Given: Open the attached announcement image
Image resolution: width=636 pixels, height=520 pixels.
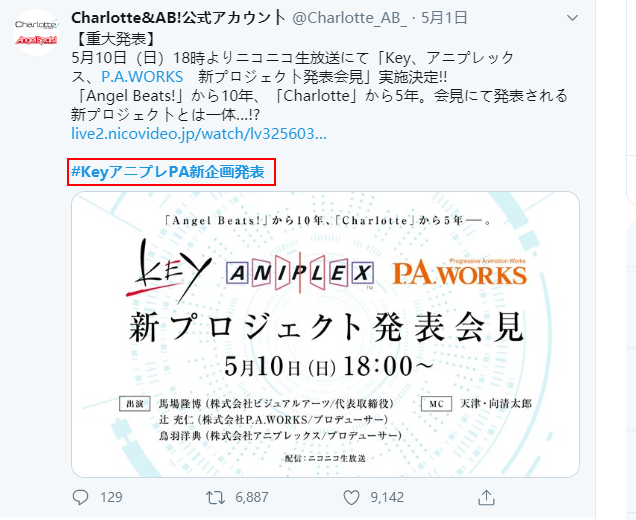Looking at the screenshot, I should click(x=325, y=334).
